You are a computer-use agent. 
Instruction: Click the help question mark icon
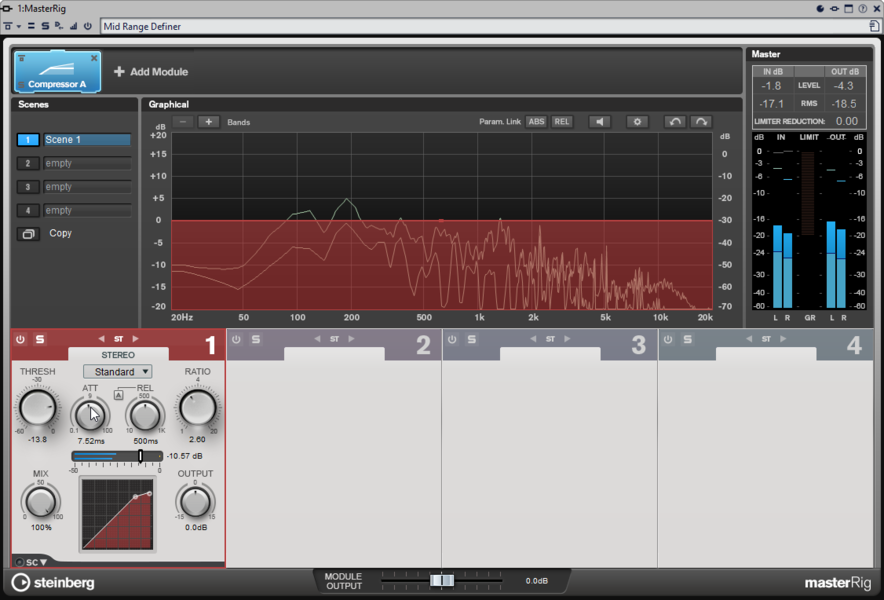tap(863, 8)
